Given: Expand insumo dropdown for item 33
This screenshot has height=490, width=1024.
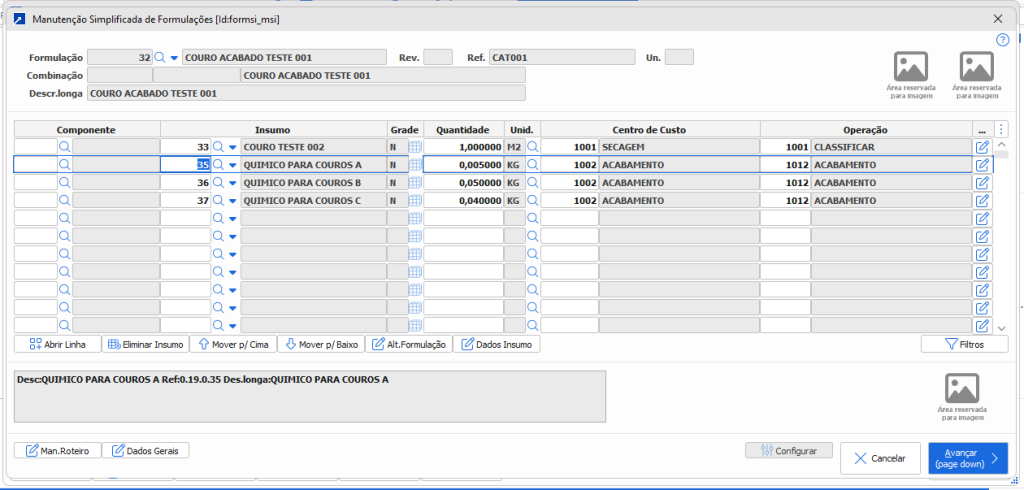Looking at the screenshot, I should (233, 147).
